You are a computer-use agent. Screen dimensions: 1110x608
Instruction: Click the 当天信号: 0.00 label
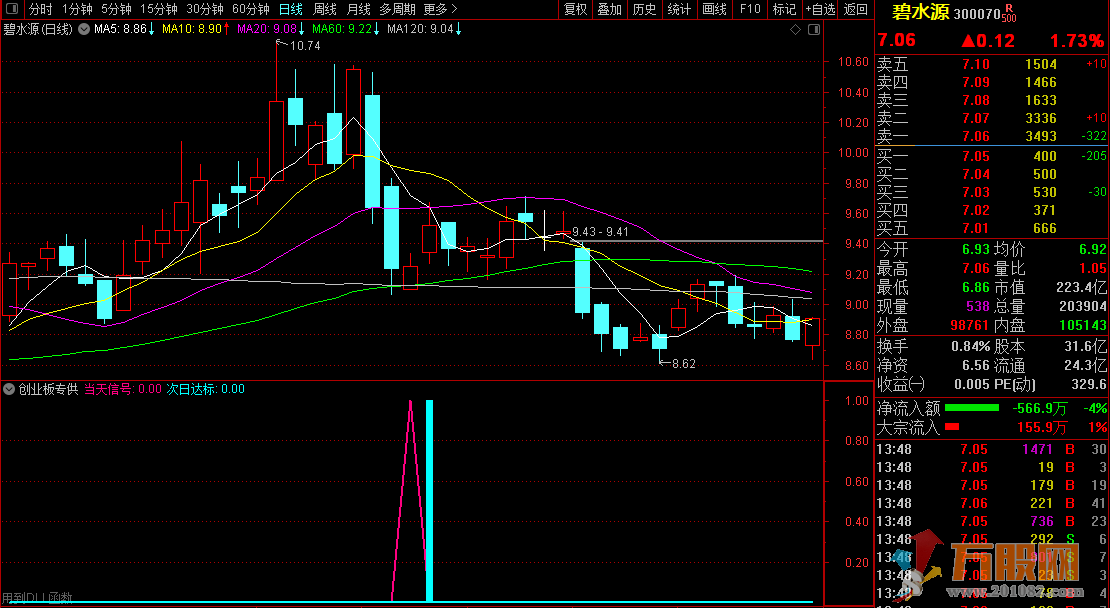pos(123,389)
